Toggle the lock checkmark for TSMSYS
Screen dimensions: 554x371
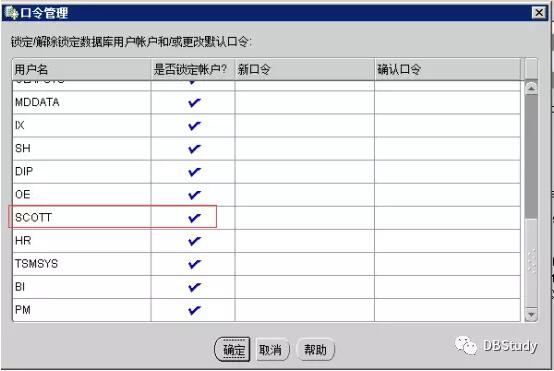coord(194,264)
